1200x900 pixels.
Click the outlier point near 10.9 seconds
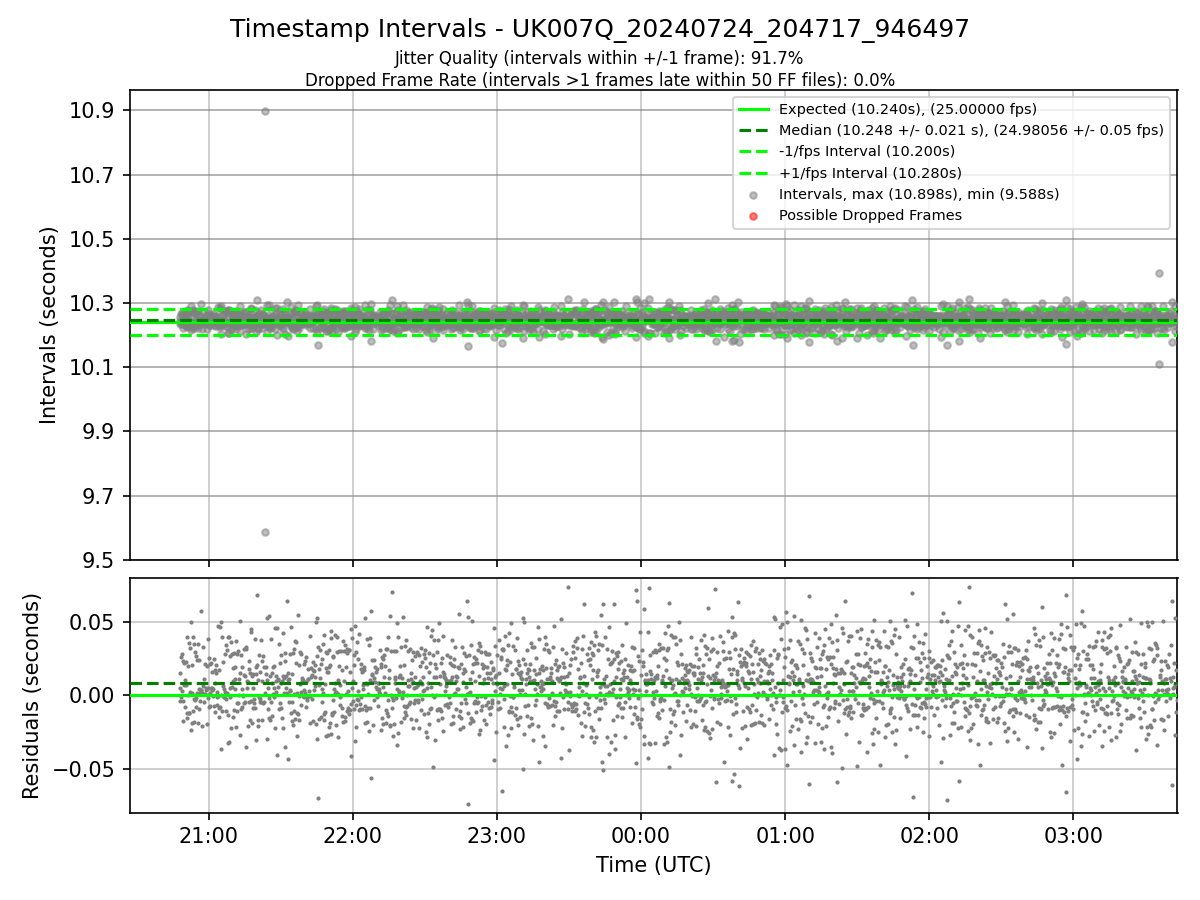click(265, 111)
